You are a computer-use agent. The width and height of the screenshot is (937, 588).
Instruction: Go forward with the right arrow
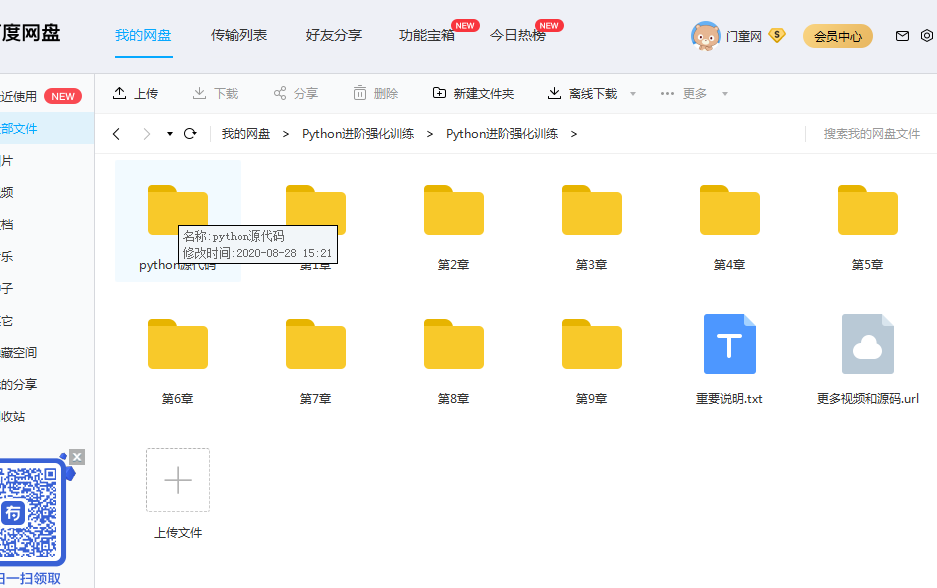click(146, 134)
